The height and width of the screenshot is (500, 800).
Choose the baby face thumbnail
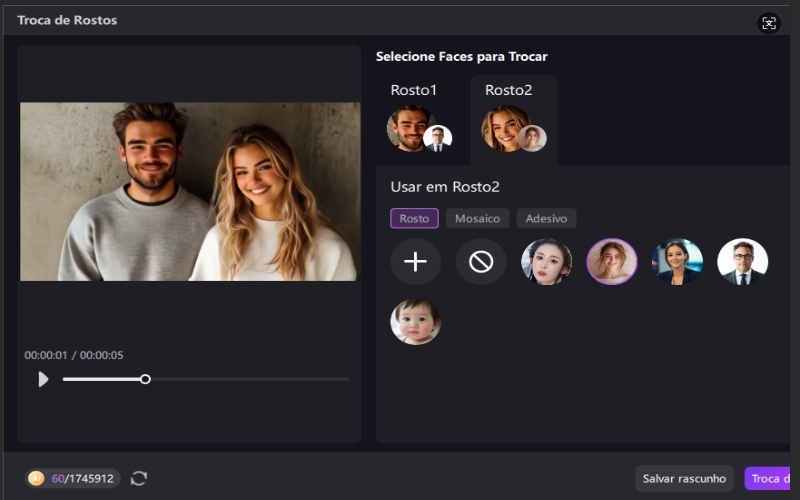(415, 321)
